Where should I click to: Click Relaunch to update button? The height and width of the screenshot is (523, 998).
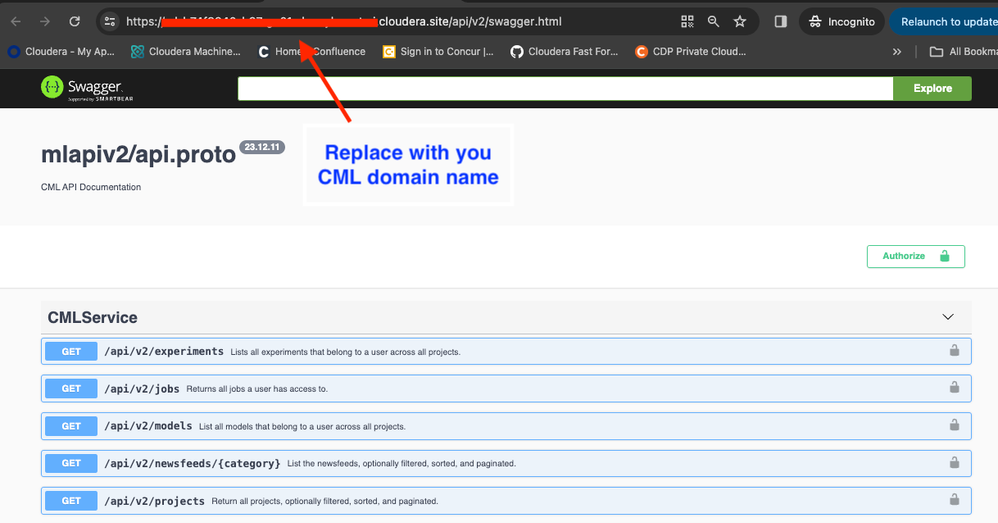point(945,22)
